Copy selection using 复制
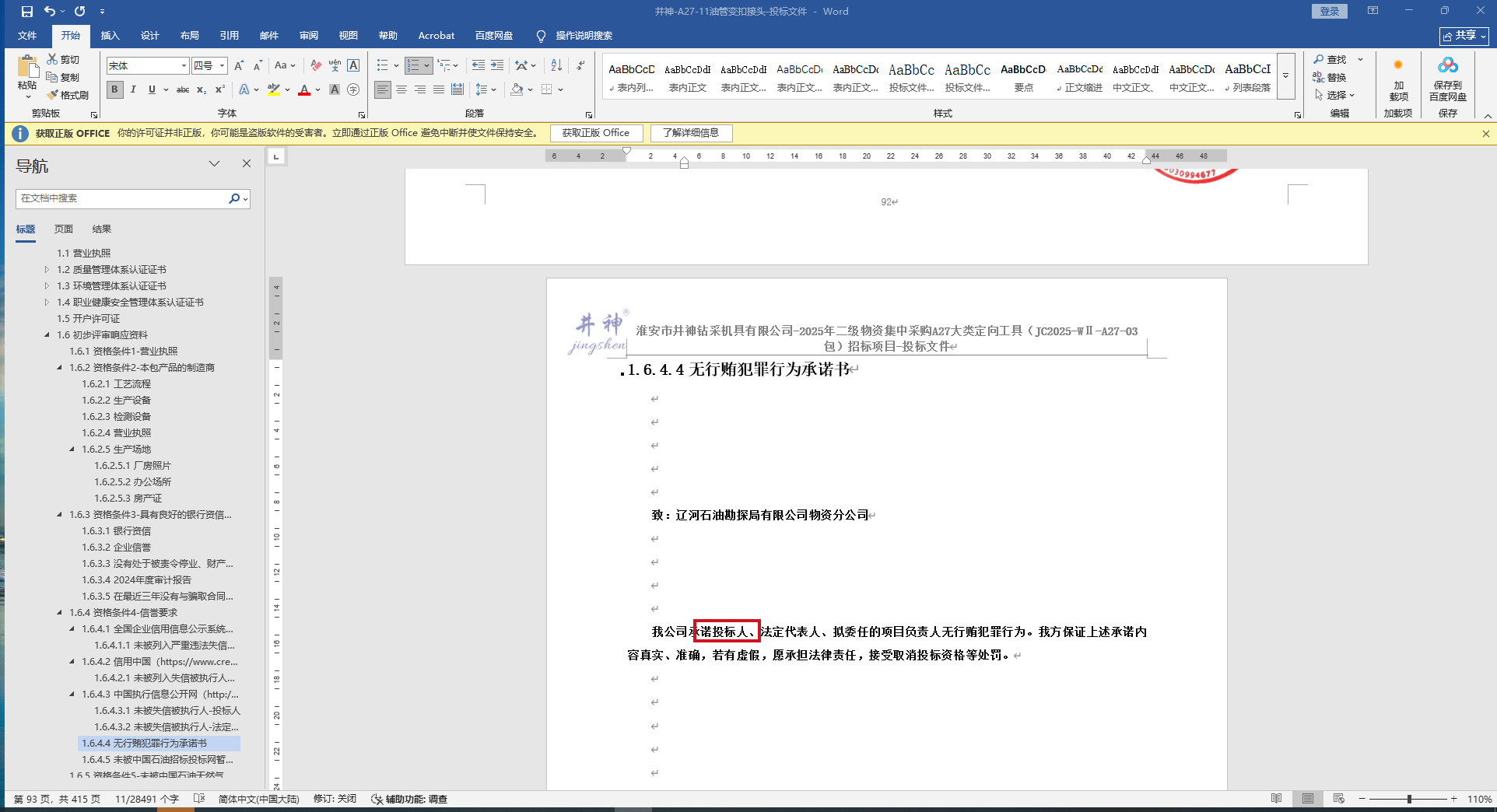 [x=63, y=77]
